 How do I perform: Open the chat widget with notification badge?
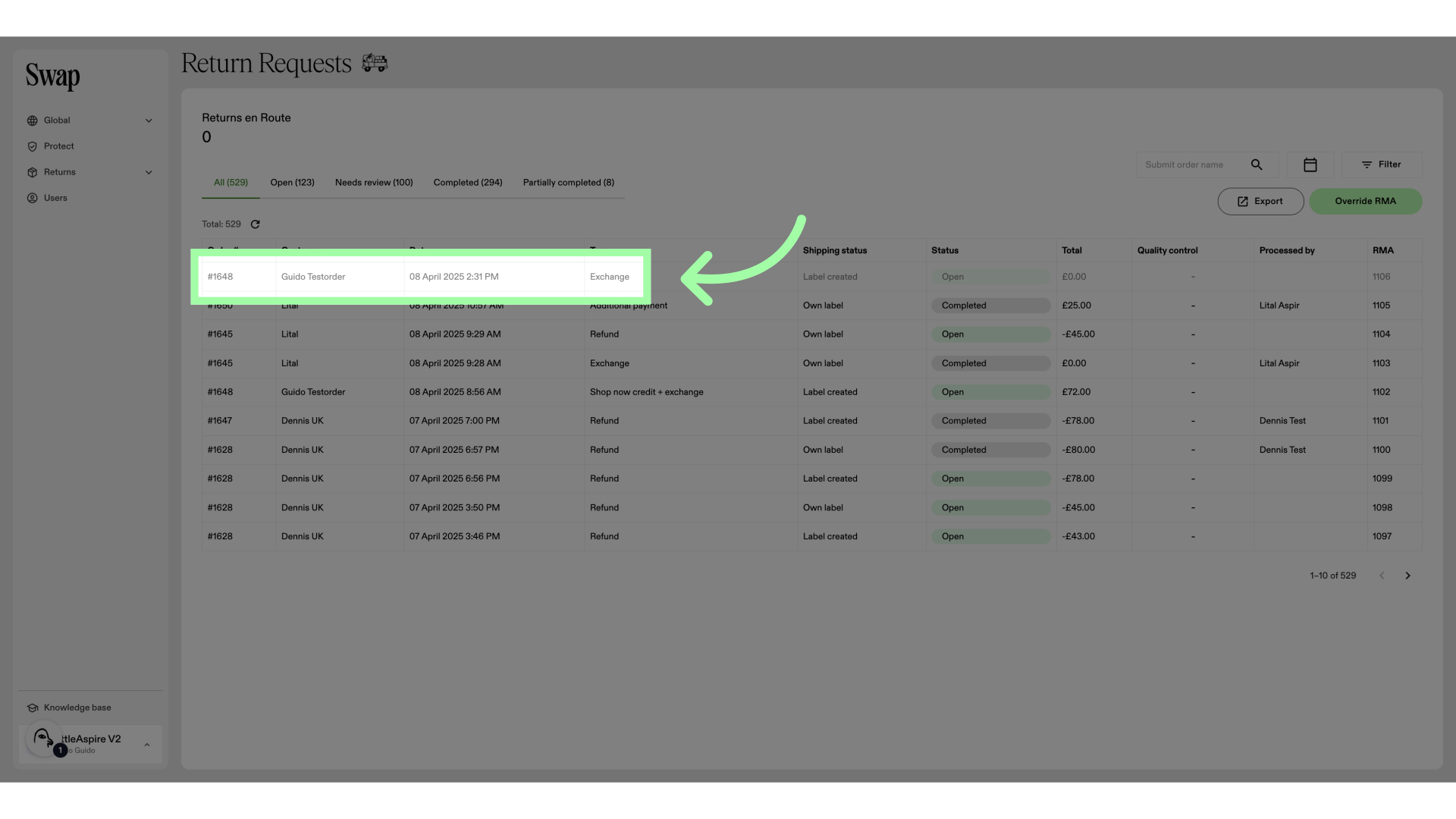click(x=44, y=739)
